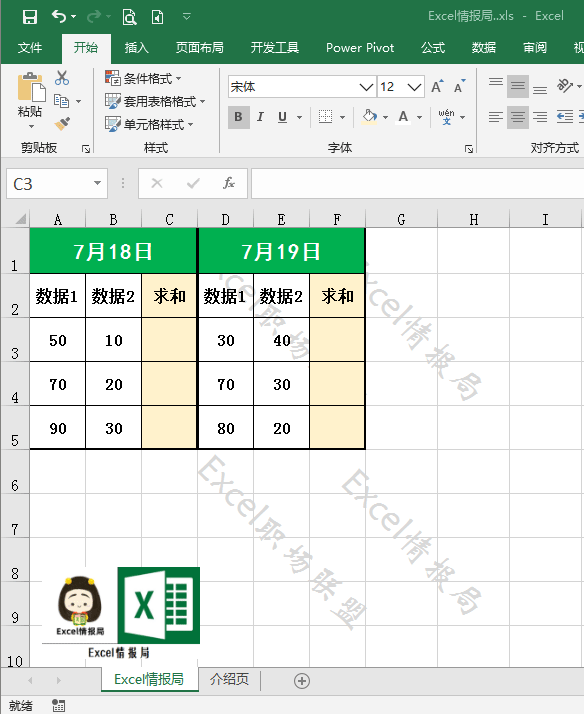Open the 审阅 tab
Viewport: 584px width, 714px height.
click(535, 47)
